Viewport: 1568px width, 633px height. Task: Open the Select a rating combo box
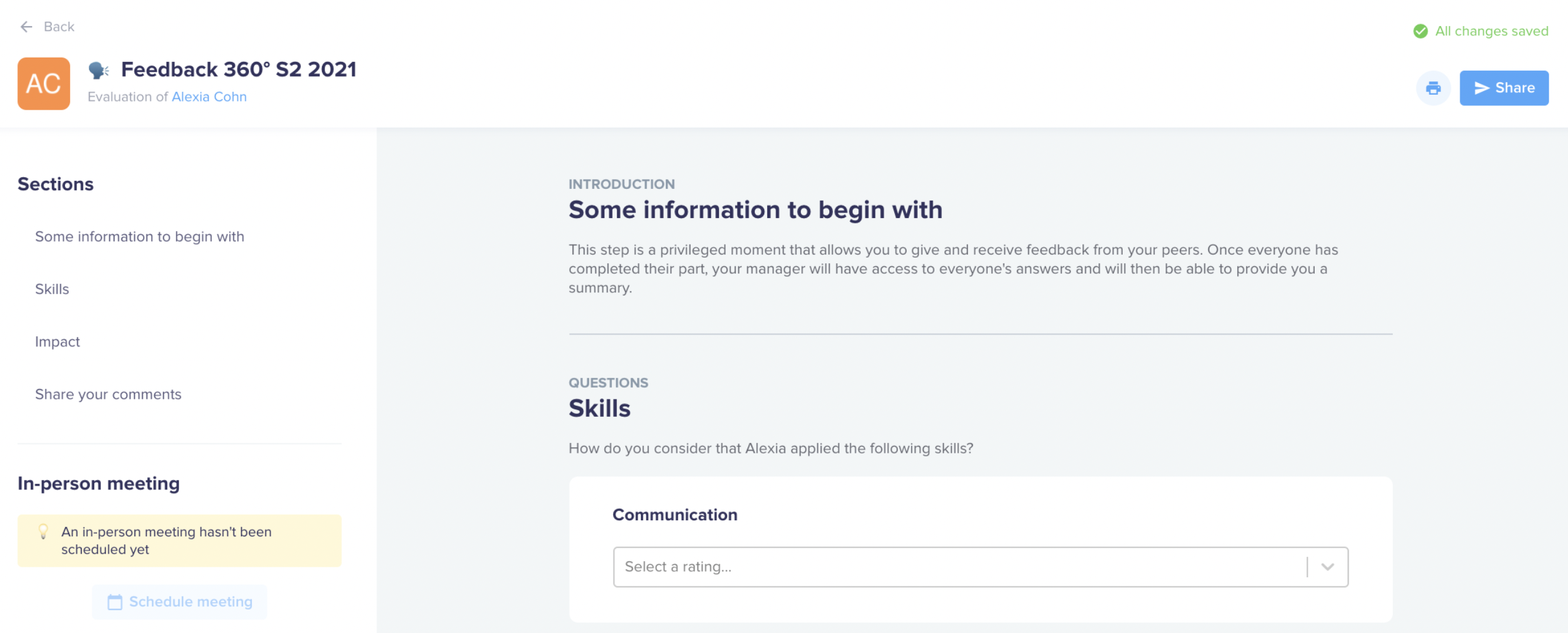click(980, 567)
